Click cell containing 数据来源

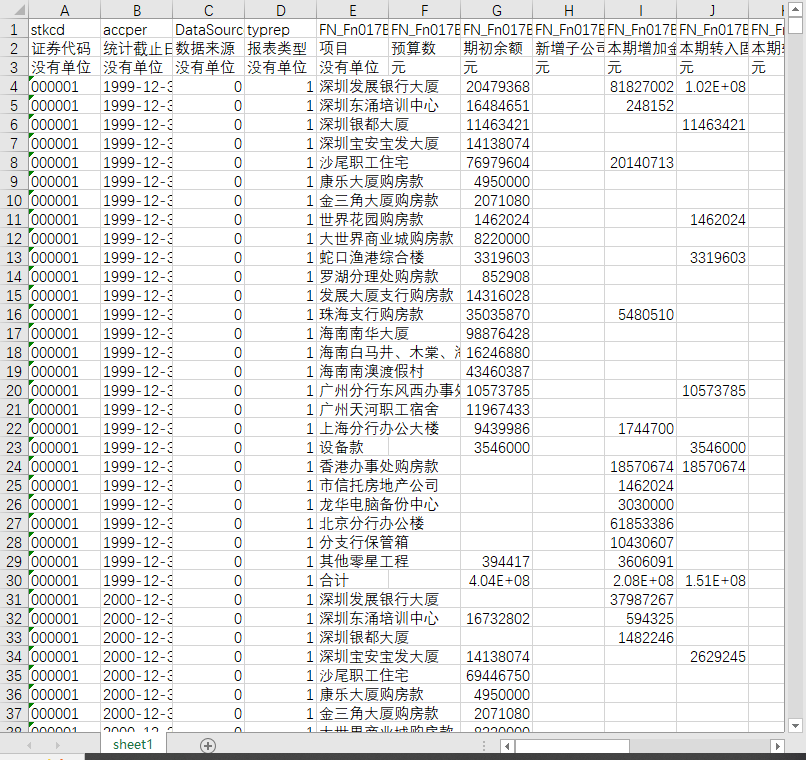[x=208, y=48]
